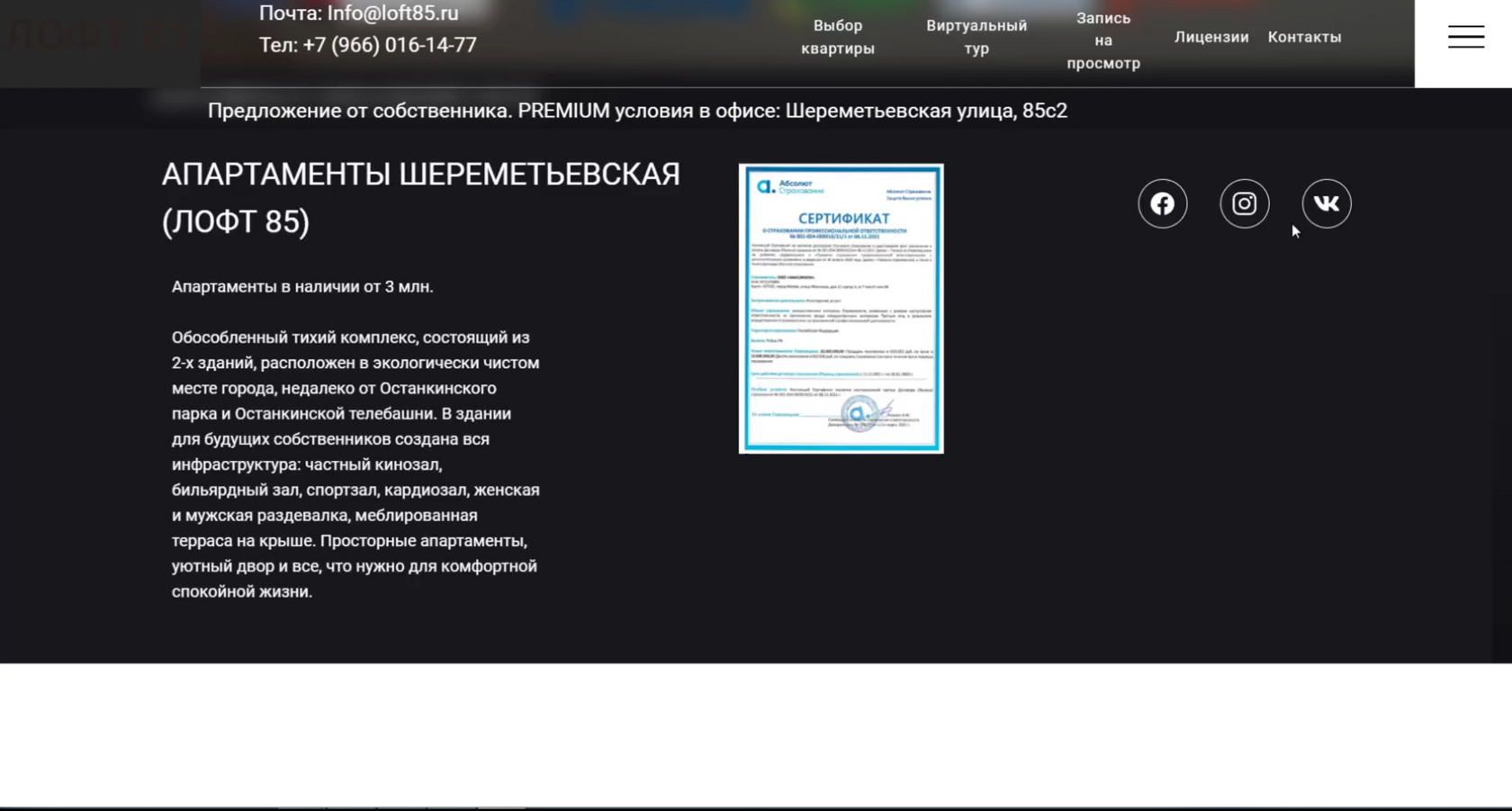Open the Instagram profile icon
This screenshot has height=811, width=1512.
pos(1244,203)
